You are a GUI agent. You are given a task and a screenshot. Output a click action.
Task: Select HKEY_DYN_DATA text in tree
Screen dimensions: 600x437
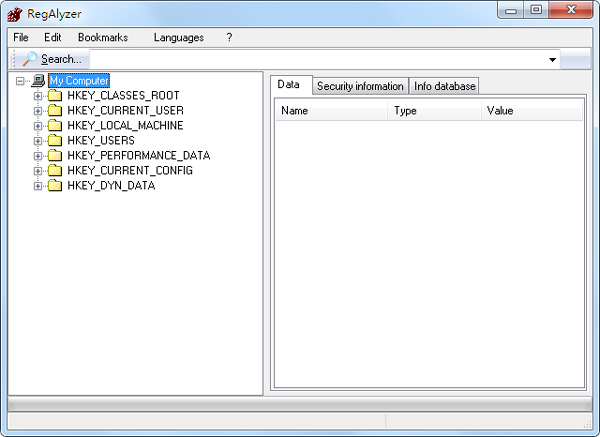111,186
